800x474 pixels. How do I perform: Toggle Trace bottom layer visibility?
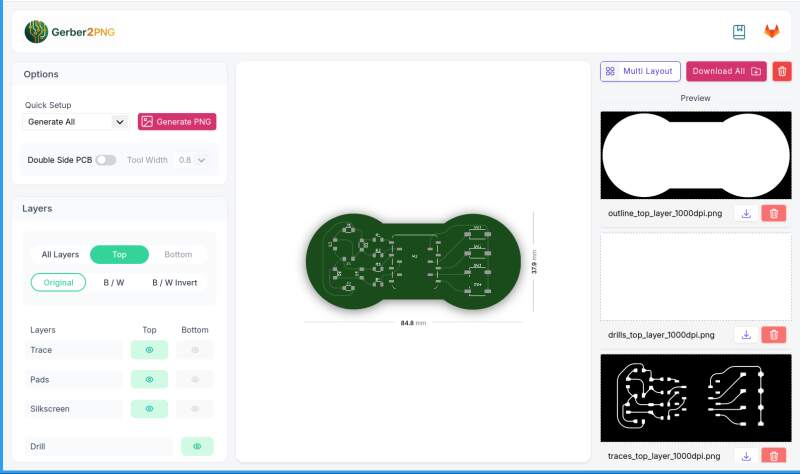pyautogui.click(x=195, y=350)
